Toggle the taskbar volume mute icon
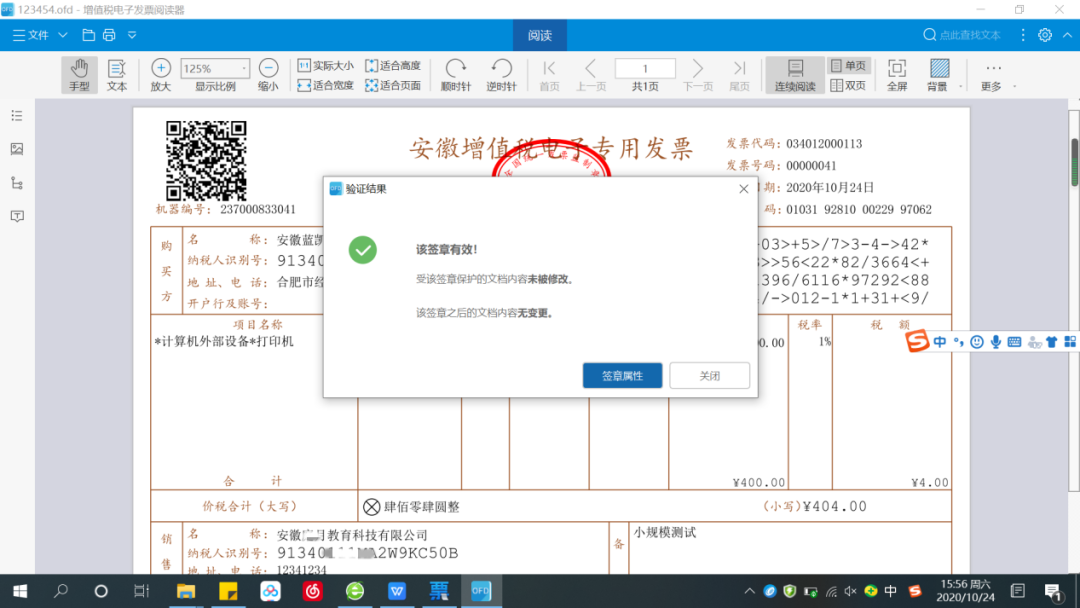This screenshot has height=608, width=1080. coord(851,591)
